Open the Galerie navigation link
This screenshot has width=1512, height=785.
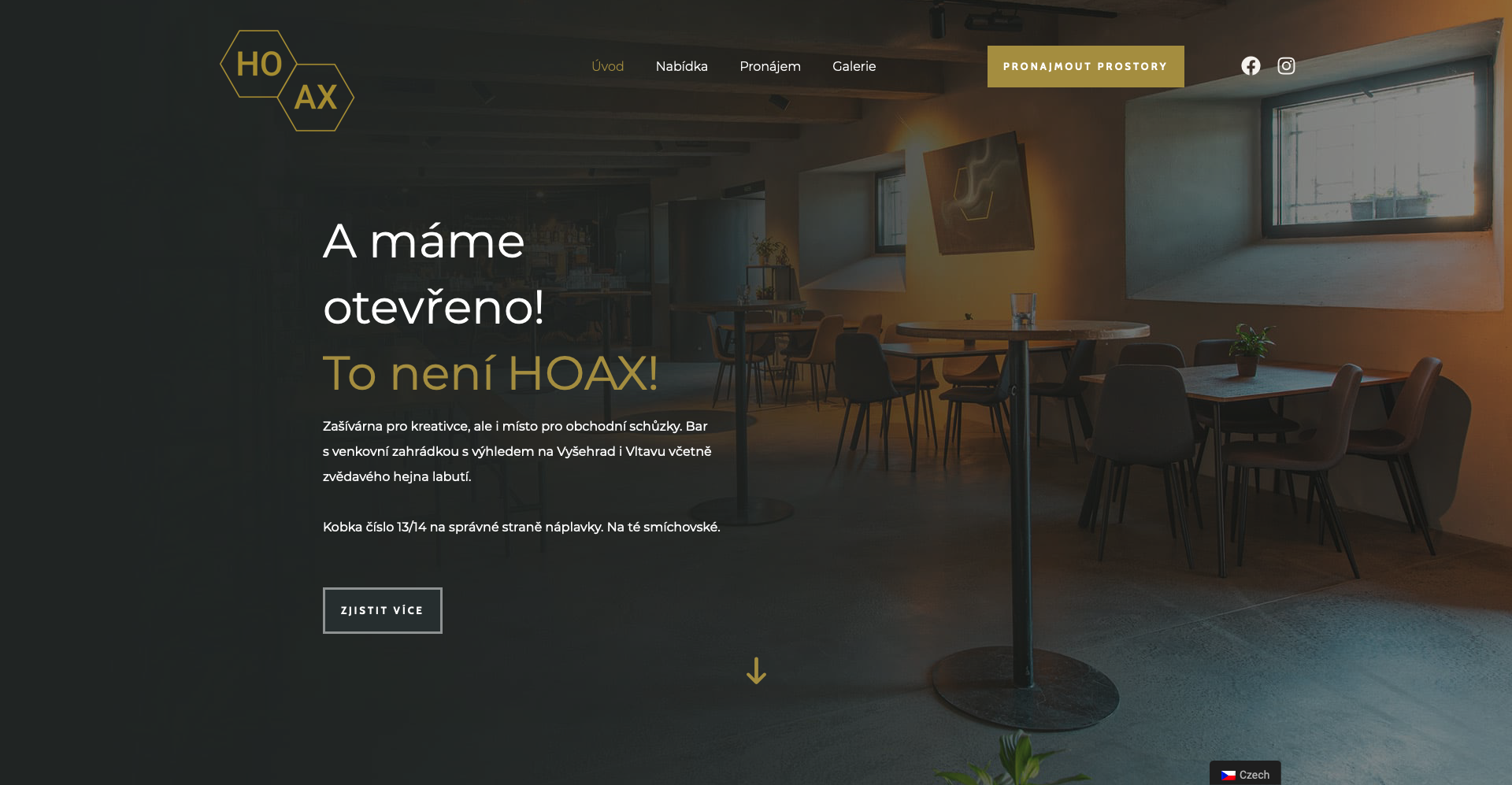854,66
